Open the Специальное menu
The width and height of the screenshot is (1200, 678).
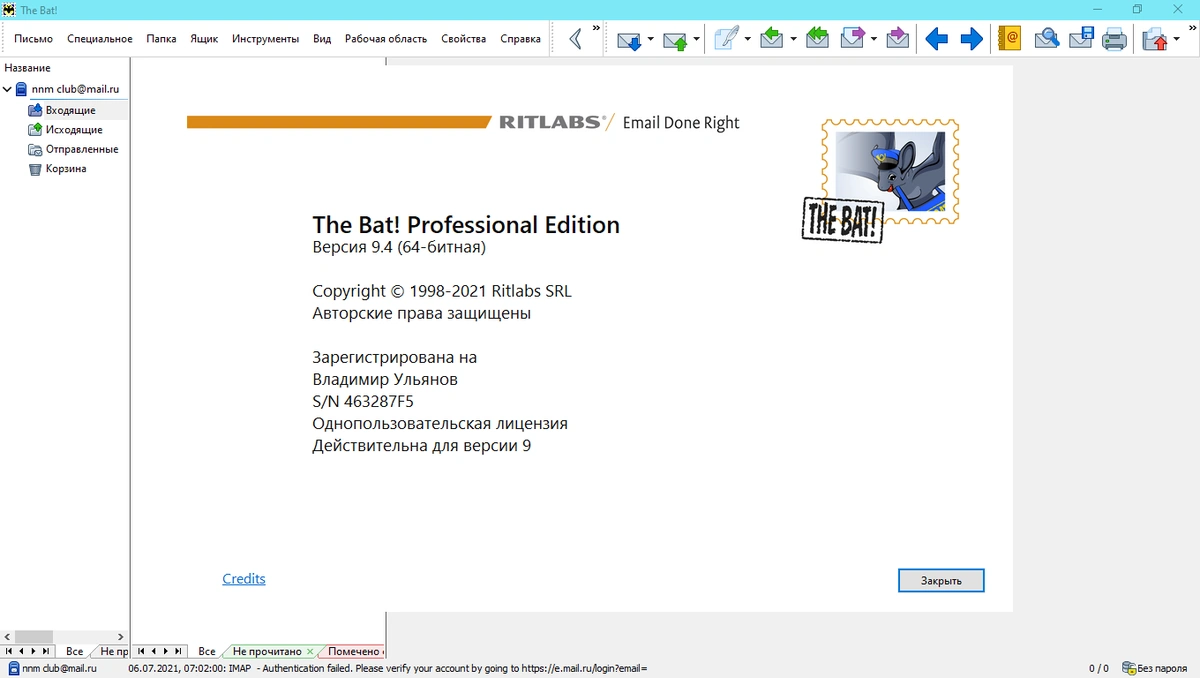pos(100,39)
